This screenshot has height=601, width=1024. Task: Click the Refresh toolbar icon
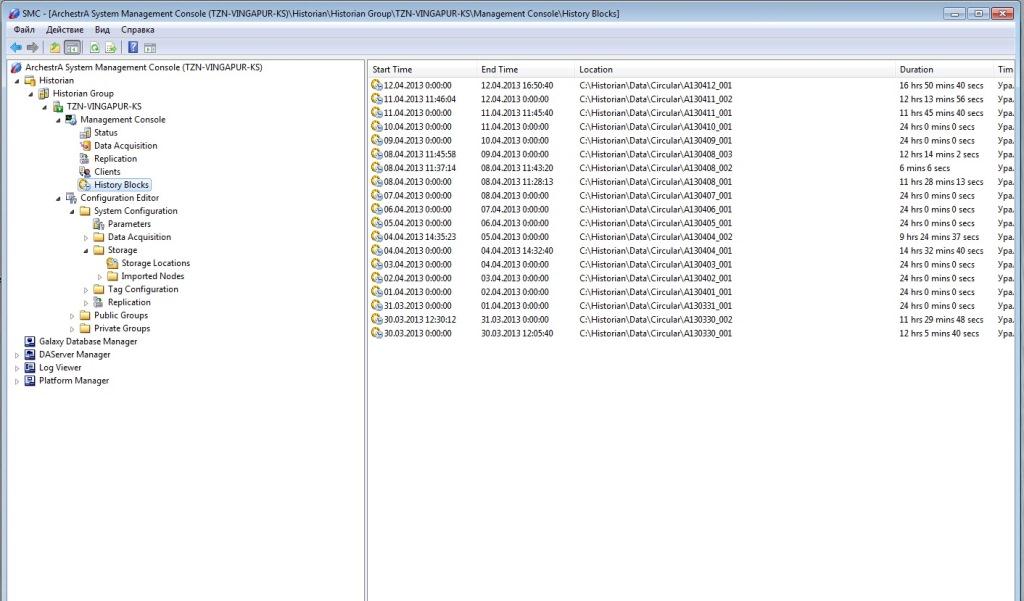point(95,47)
